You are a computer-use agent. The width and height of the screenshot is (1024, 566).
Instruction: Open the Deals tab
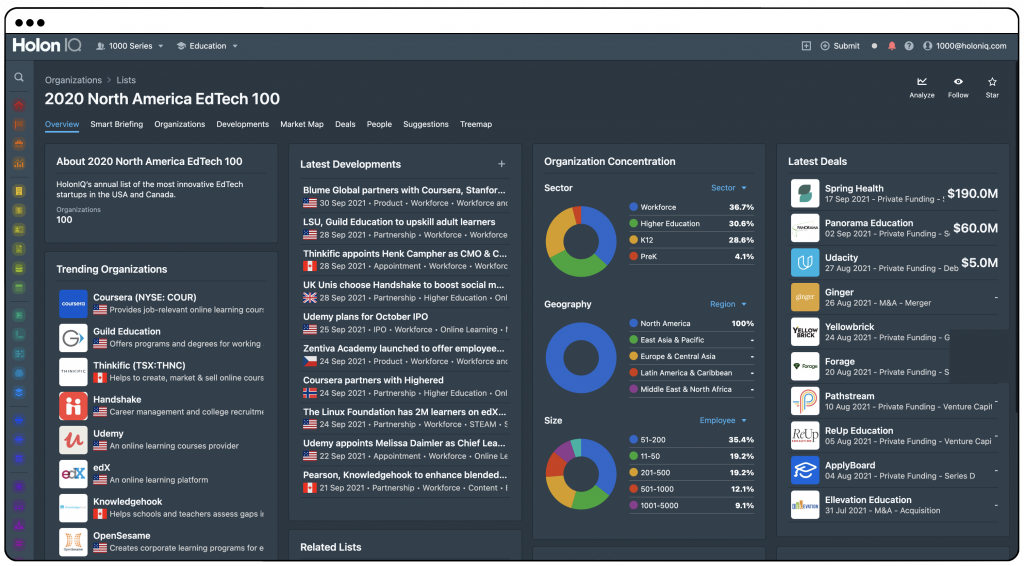click(345, 124)
